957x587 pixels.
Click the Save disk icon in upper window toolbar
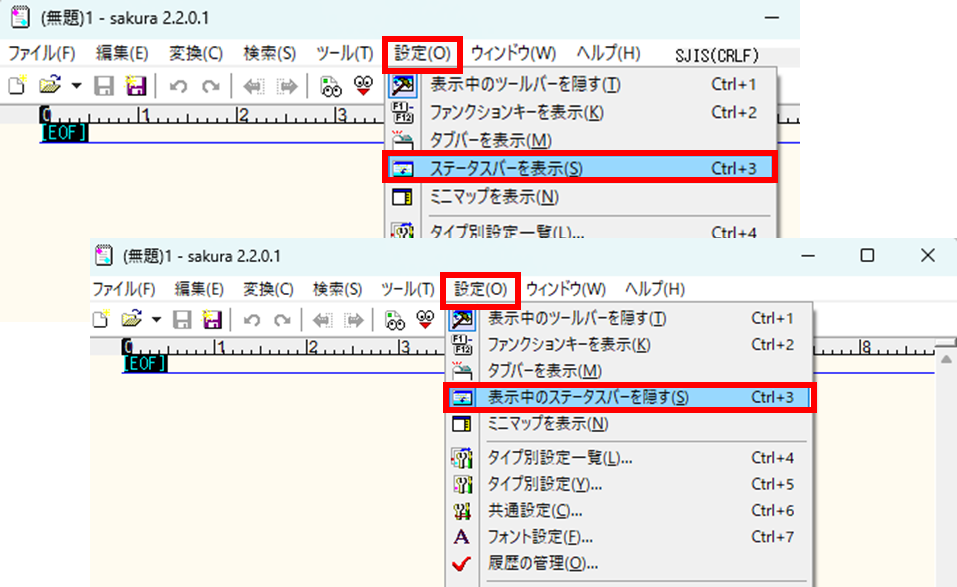tap(104, 86)
